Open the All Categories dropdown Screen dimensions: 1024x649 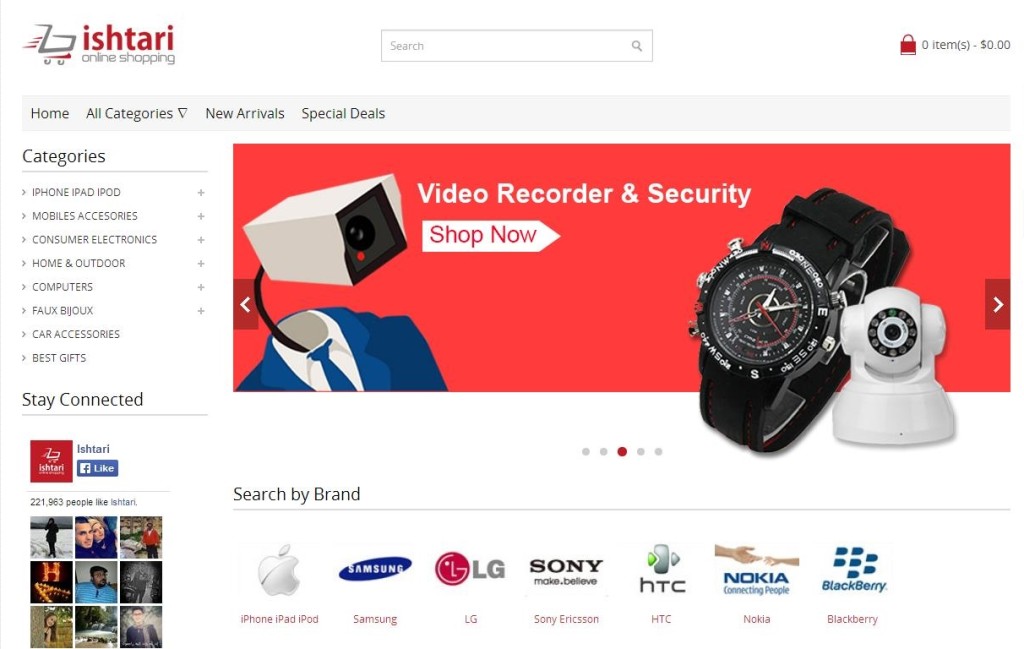click(x=137, y=114)
